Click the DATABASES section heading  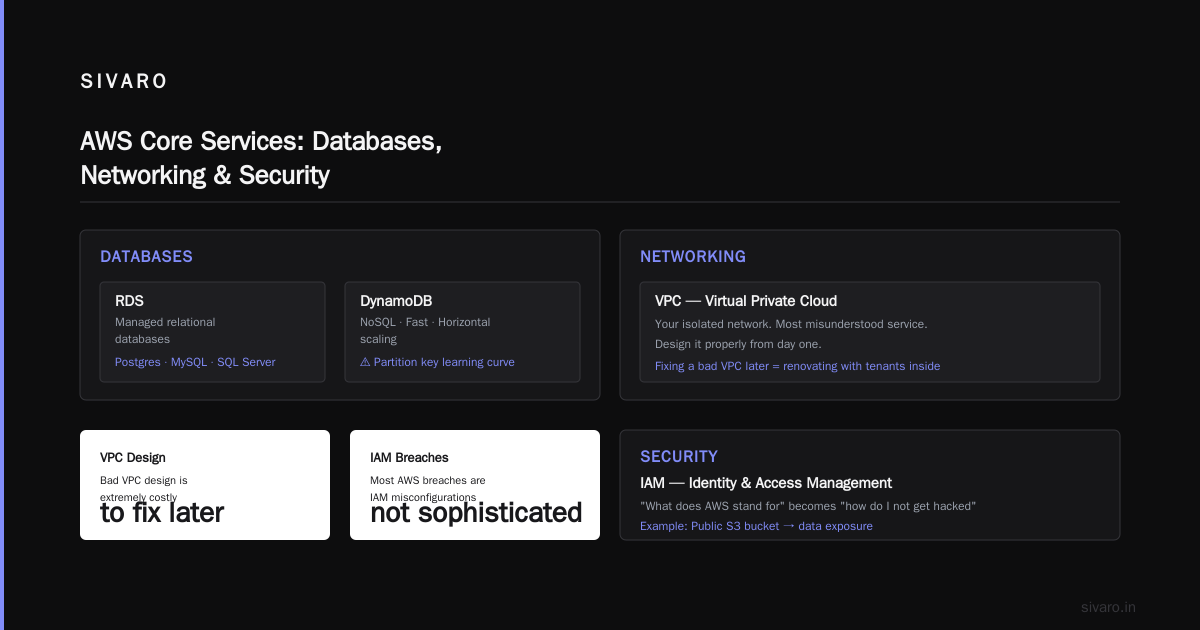[x=146, y=257]
